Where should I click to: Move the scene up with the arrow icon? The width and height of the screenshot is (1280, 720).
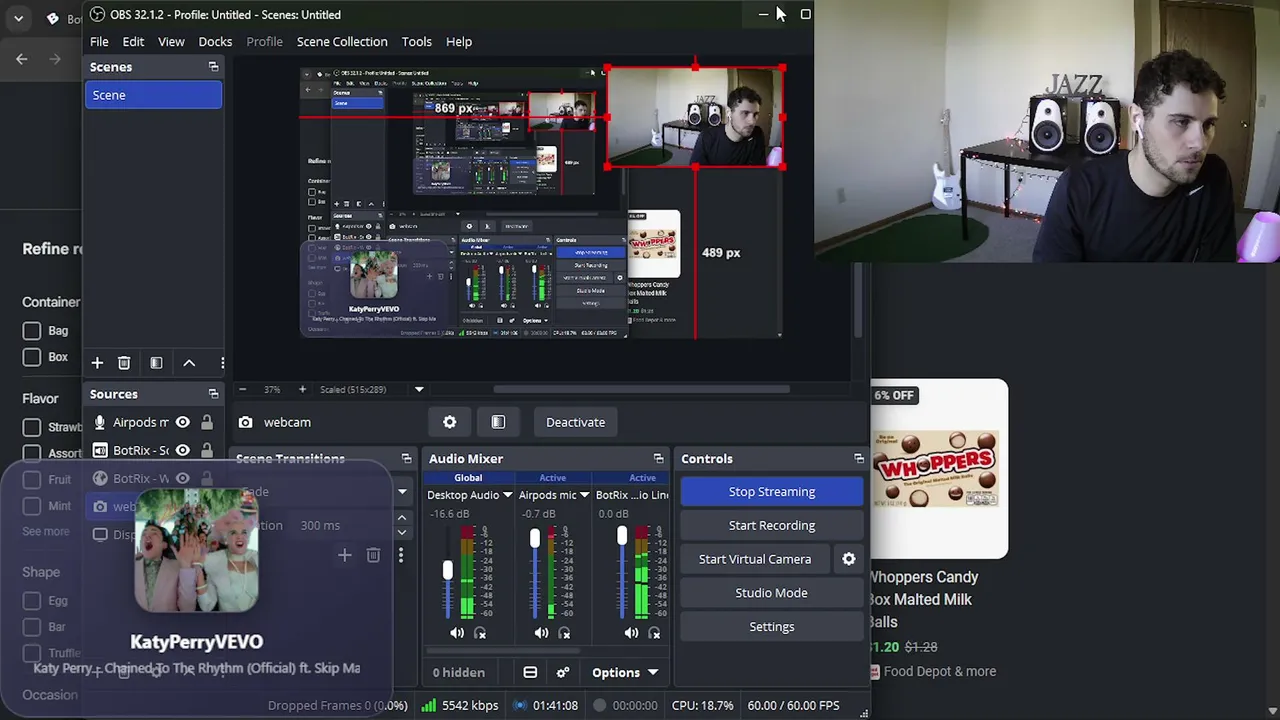coord(189,363)
